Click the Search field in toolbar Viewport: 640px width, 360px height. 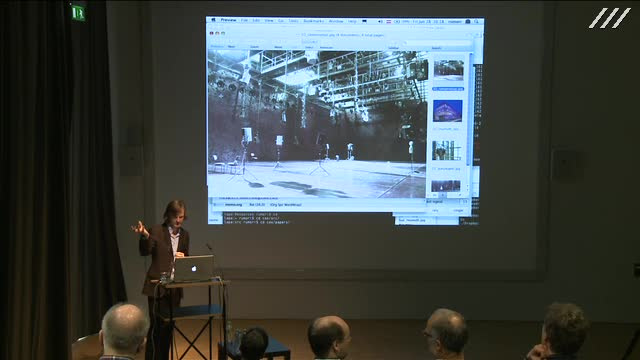tap(437, 43)
